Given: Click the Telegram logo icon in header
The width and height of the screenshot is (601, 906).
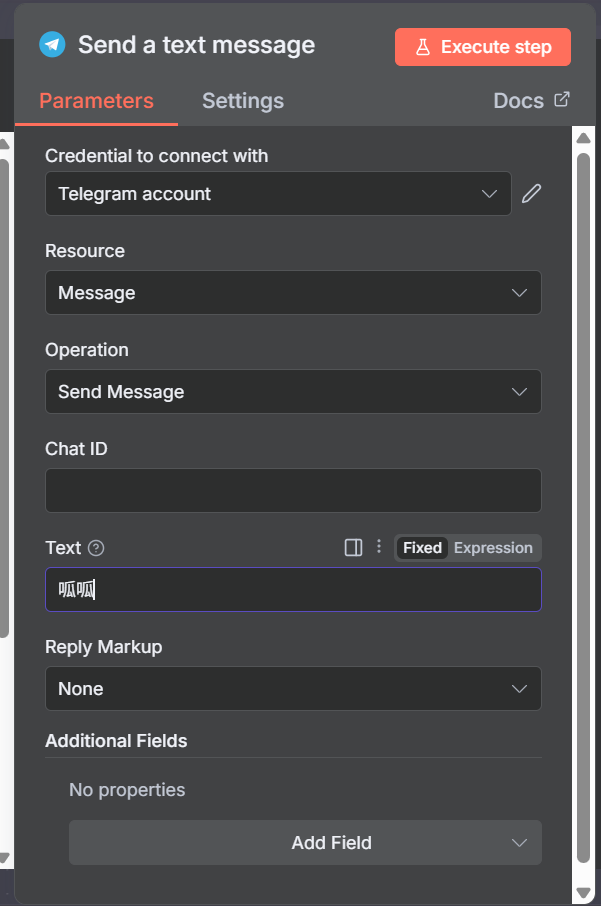Looking at the screenshot, I should 52,45.
